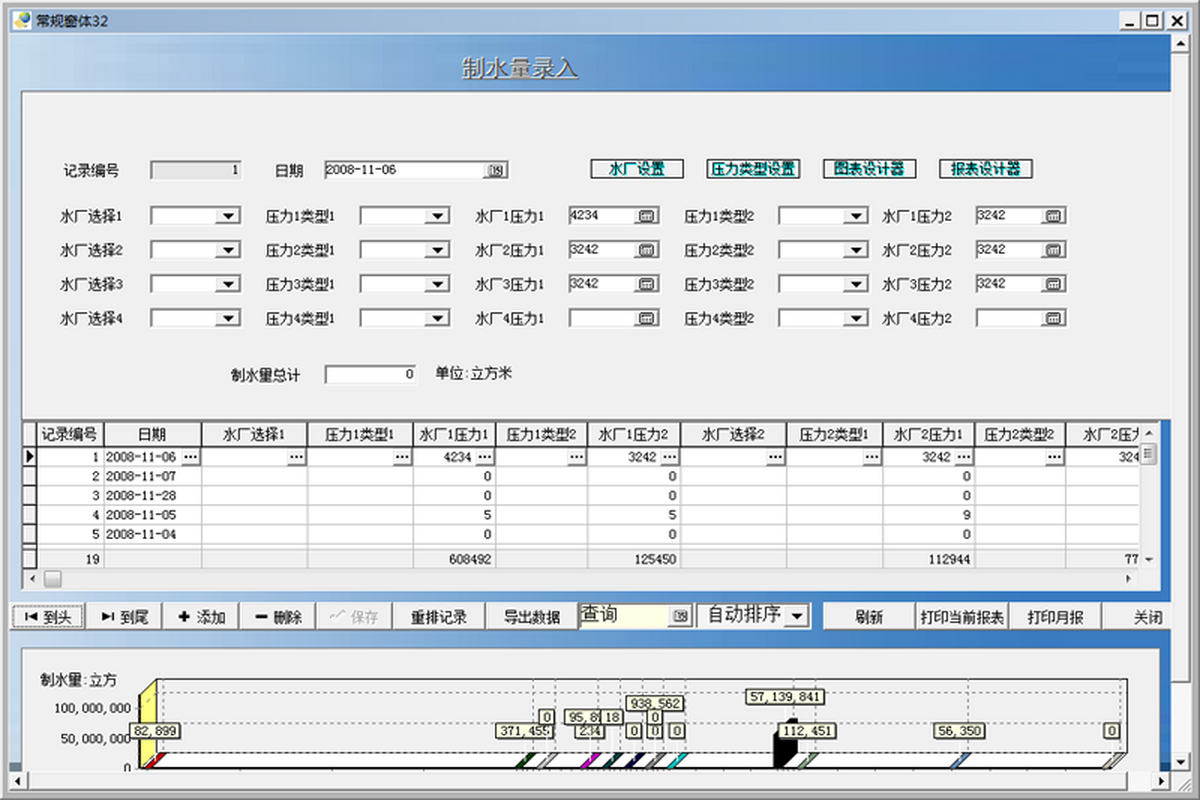
Task: Click chart label 57,139,841
Action: pos(786,696)
